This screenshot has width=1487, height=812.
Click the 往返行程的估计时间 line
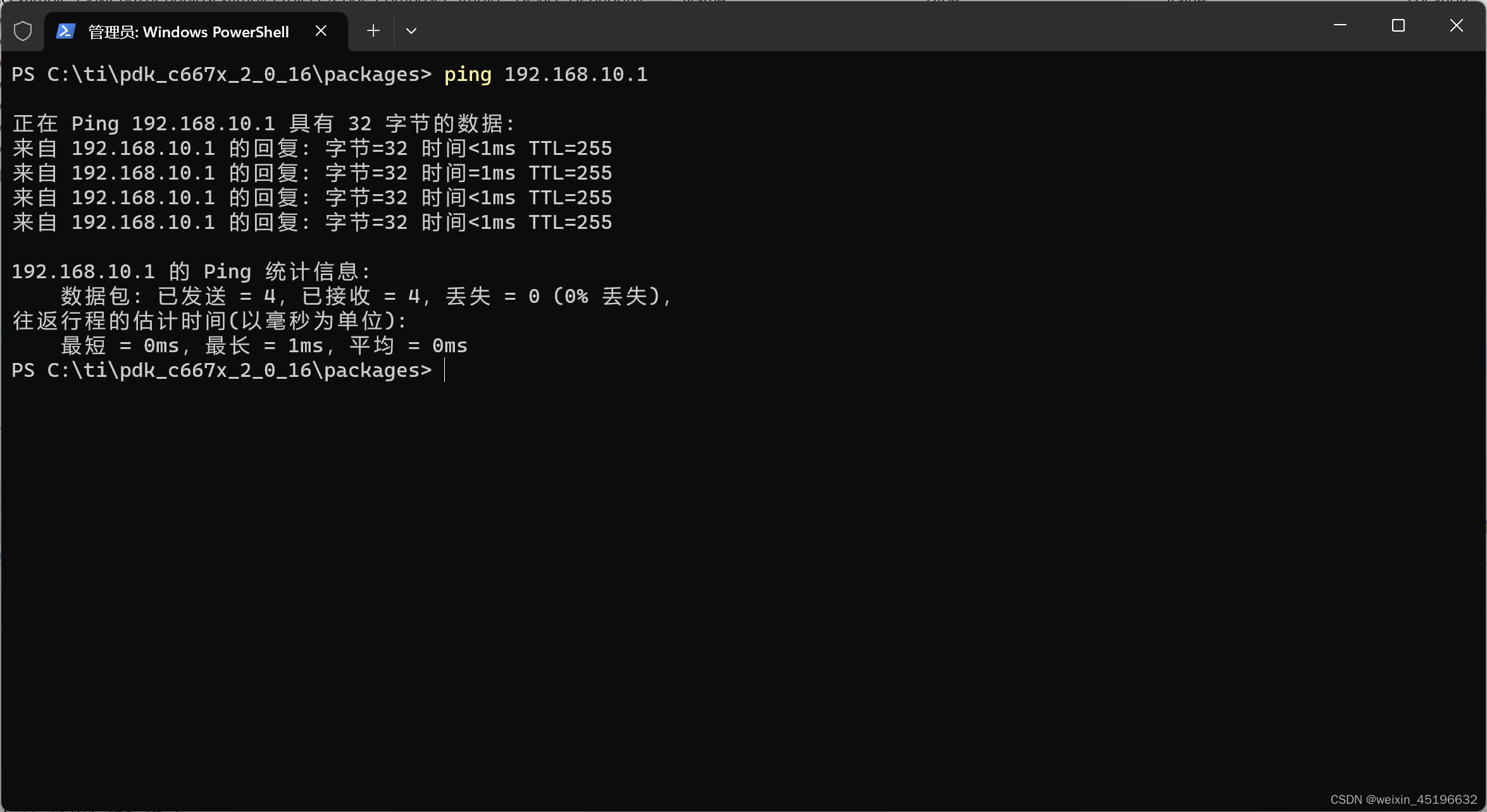pyautogui.click(x=210, y=321)
